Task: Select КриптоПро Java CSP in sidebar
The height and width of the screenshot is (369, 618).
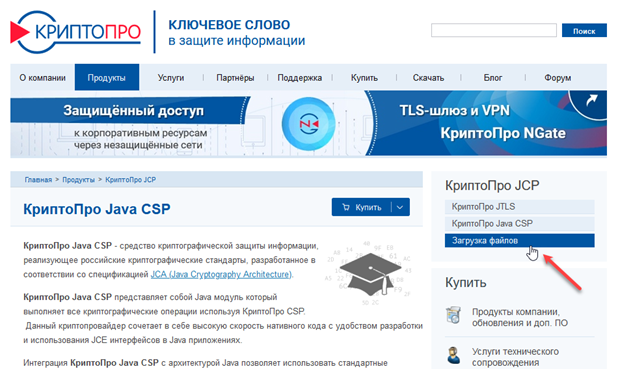Action: click(519, 224)
